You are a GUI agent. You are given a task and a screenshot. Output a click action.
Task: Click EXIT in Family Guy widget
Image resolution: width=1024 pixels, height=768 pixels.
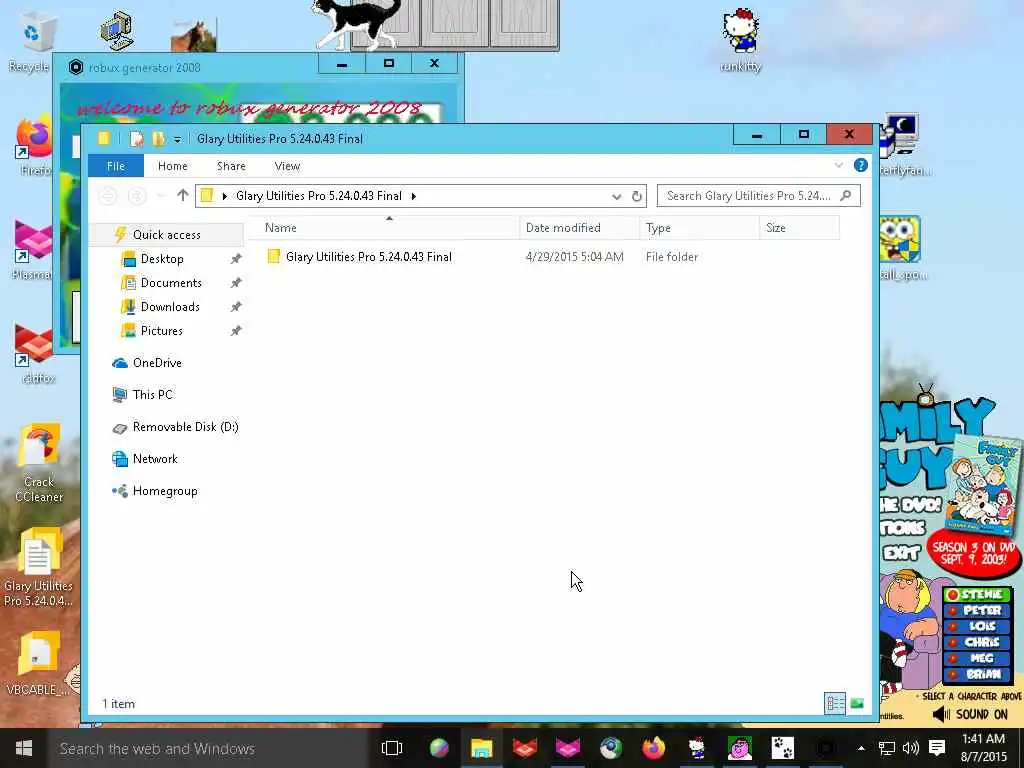901,553
